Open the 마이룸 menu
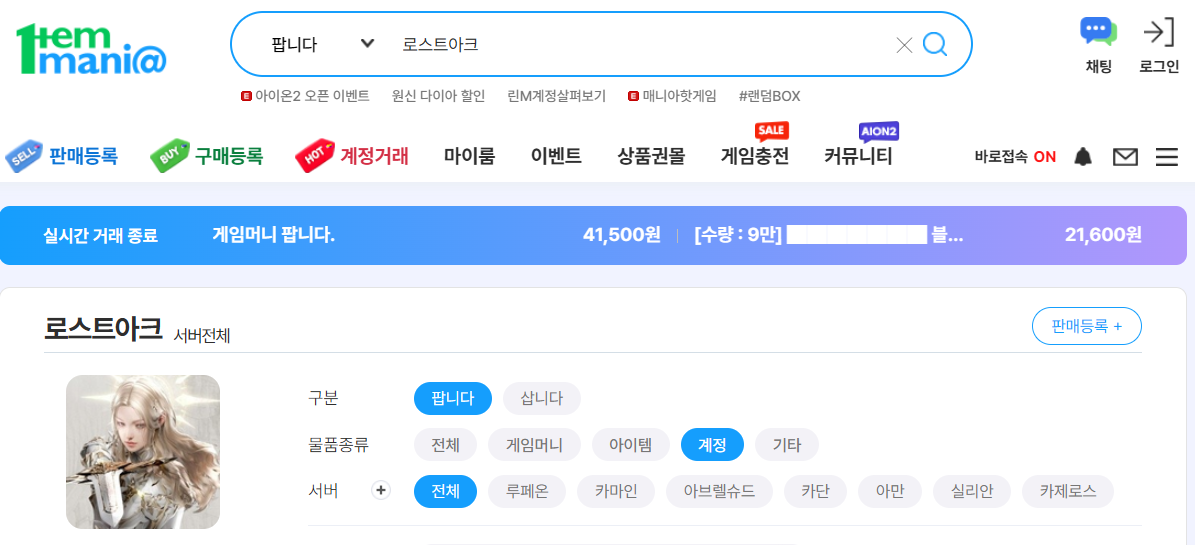Viewport: 1195px width, 545px height. (x=469, y=156)
